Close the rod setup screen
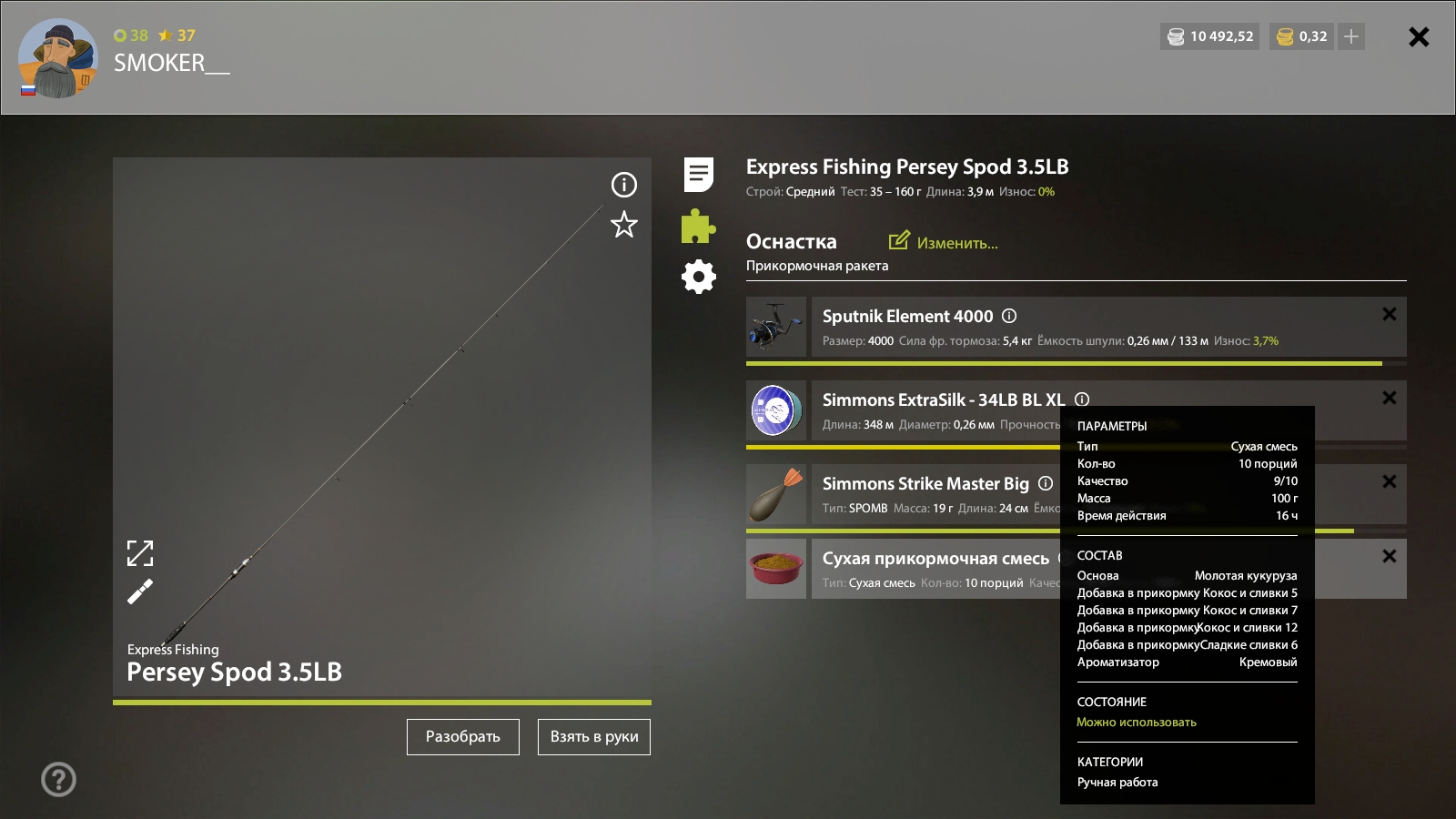Screen dimensions: 1456x819 [1419, 36]
